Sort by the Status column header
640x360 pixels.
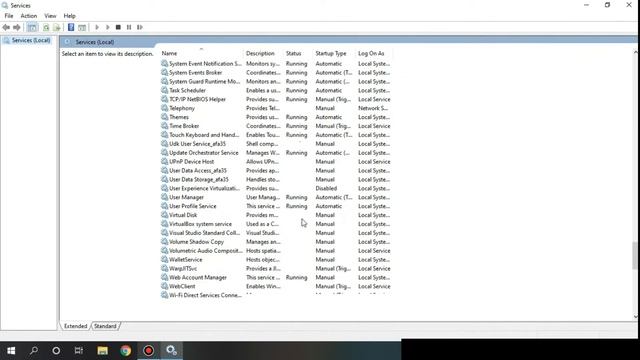293,53
